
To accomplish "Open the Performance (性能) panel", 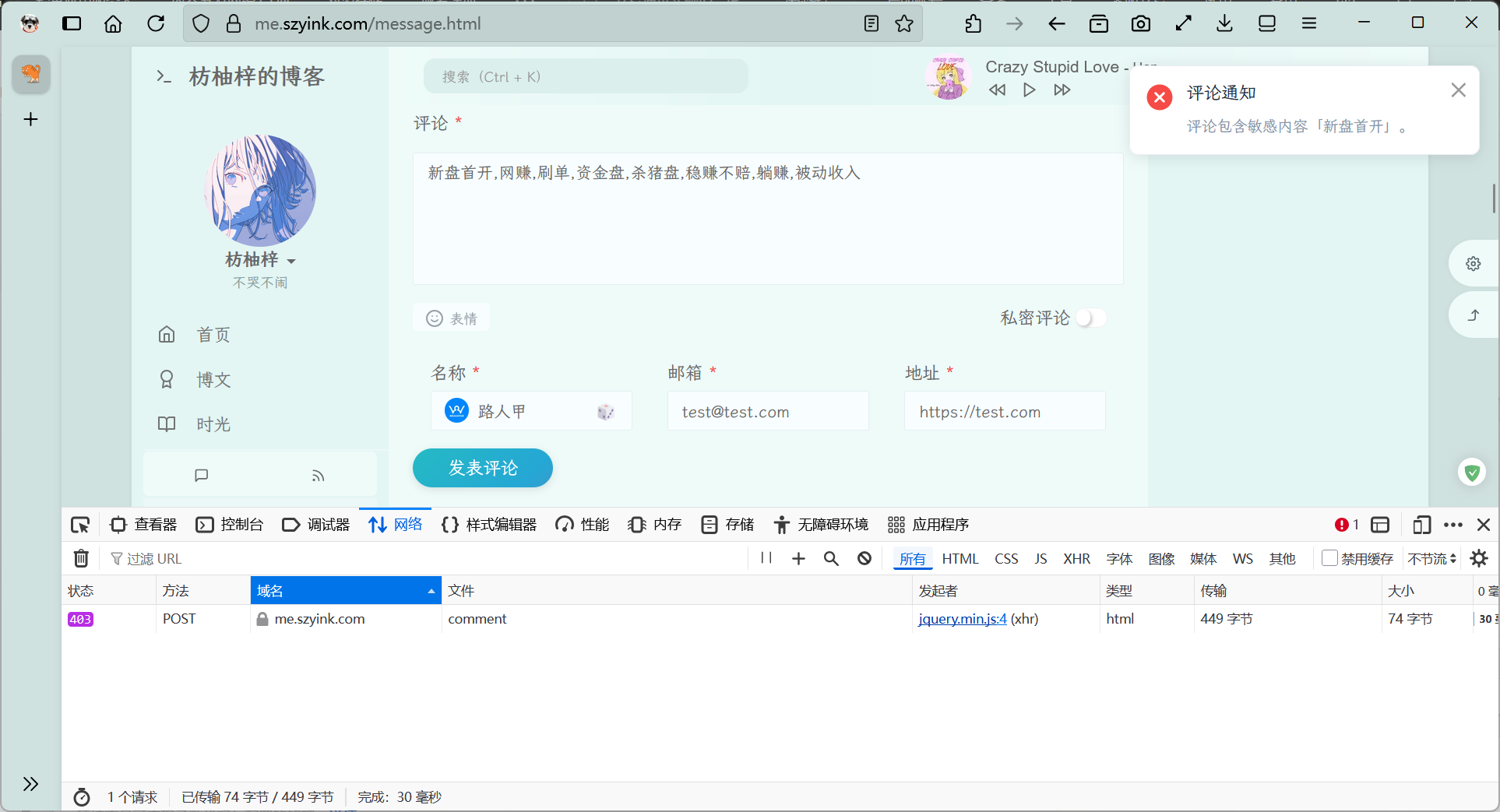I will coord(582,524).
